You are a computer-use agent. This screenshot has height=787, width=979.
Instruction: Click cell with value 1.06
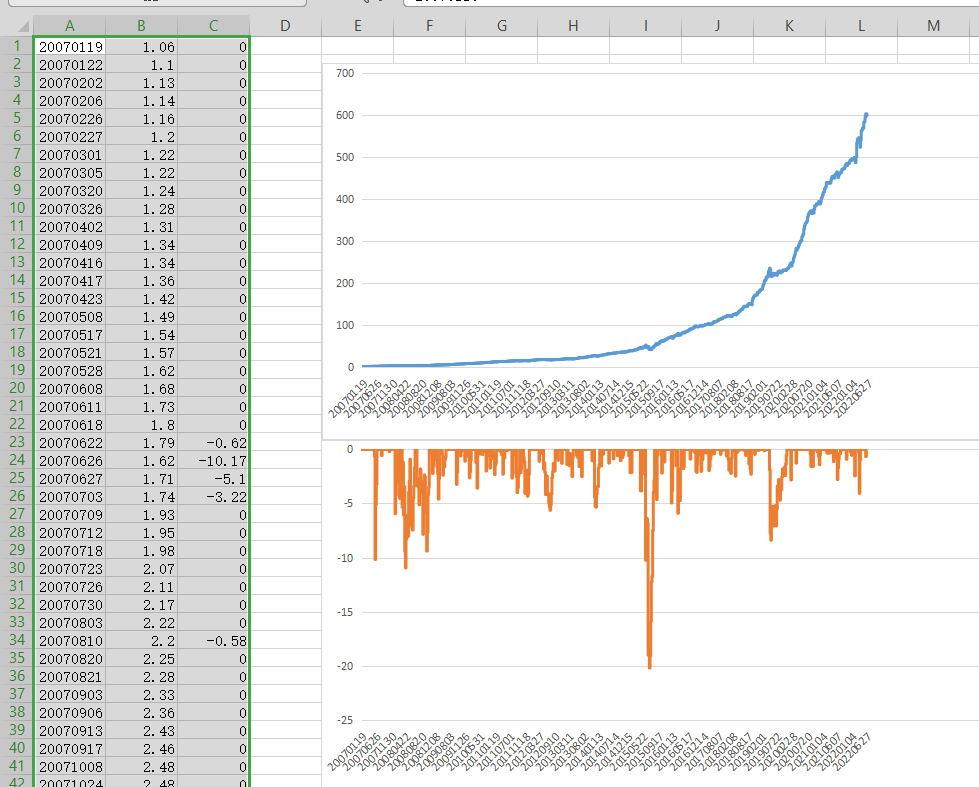click(141, 46)
